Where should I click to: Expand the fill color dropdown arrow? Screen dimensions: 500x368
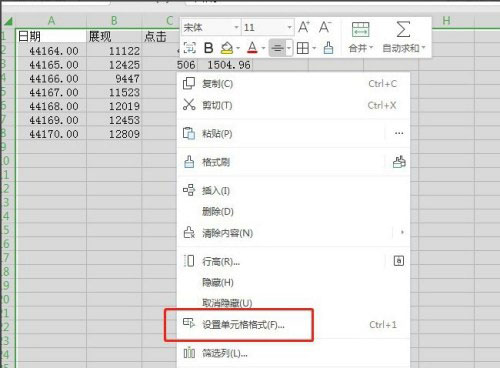pyautogui.click(x=238, y=48)
